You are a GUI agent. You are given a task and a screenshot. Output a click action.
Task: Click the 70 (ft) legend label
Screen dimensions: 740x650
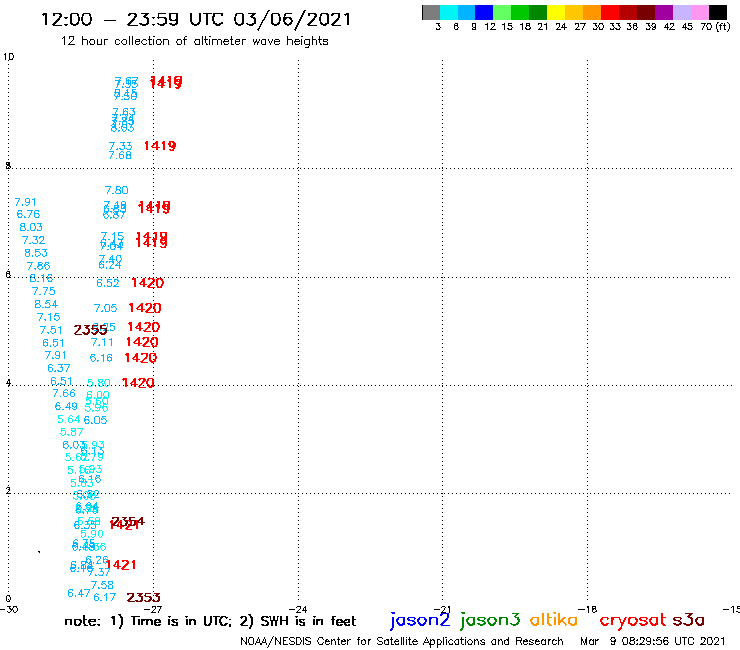click(x=715, y=27)
